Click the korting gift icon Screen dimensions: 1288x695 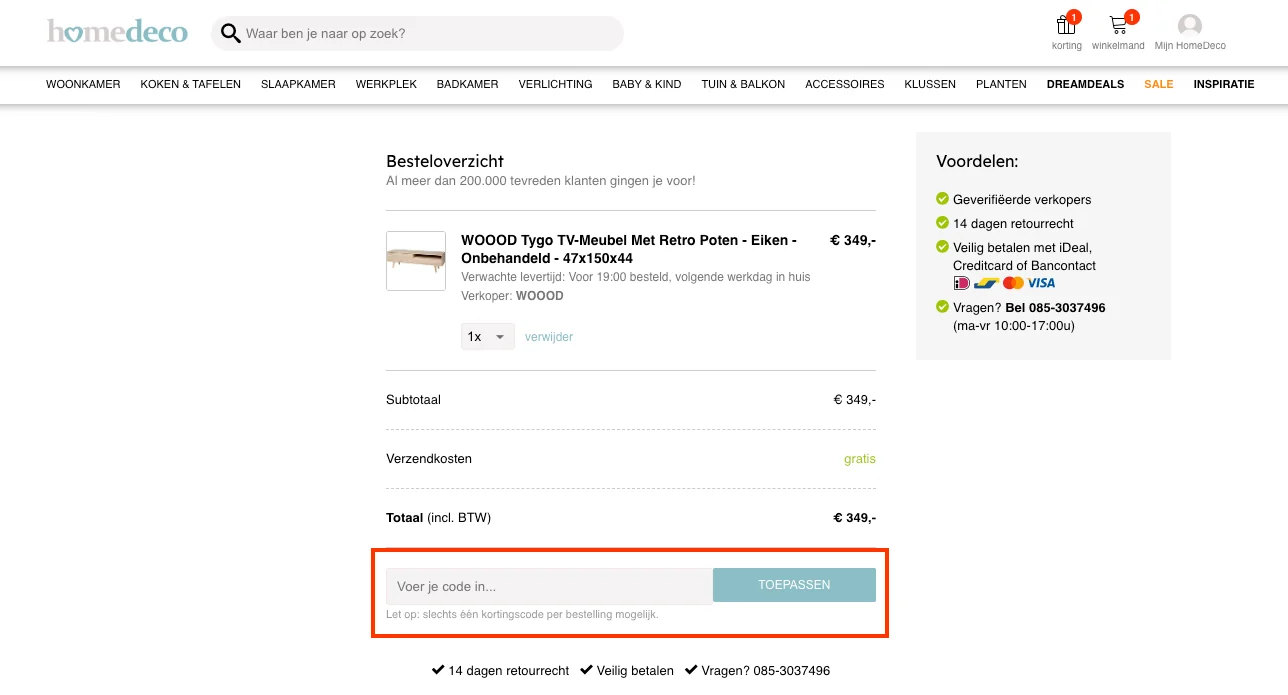tap(1064, 24)
